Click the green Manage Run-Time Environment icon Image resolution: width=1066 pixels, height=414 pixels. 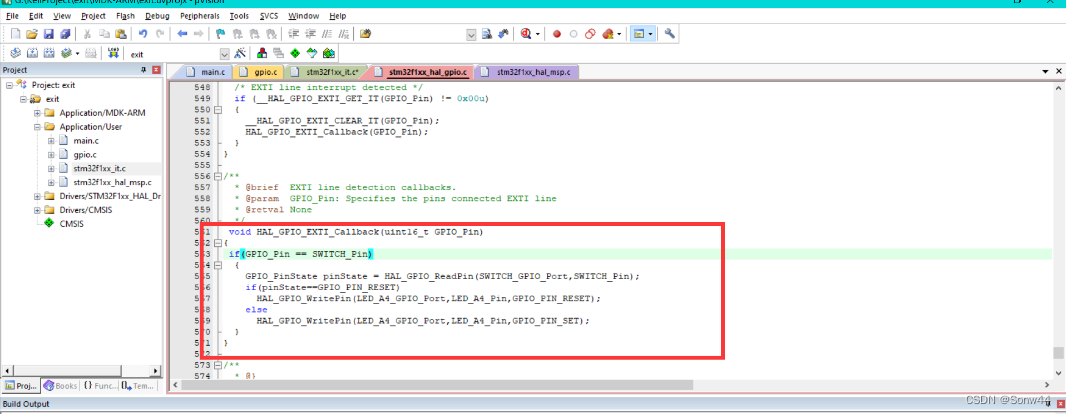[295, 53]
